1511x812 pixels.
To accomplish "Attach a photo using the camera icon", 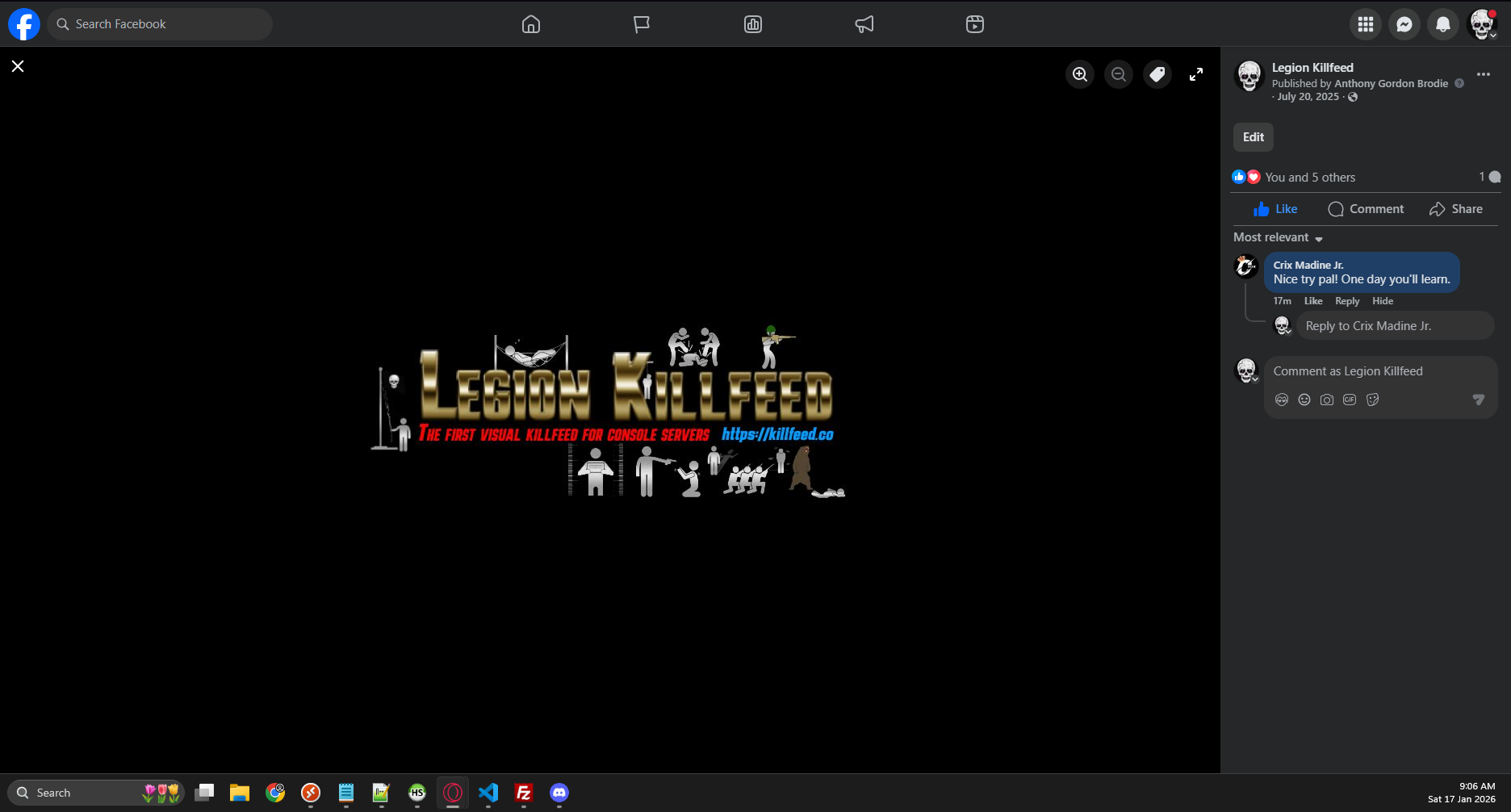I will pyautogui.click(x=1327, y=400).
